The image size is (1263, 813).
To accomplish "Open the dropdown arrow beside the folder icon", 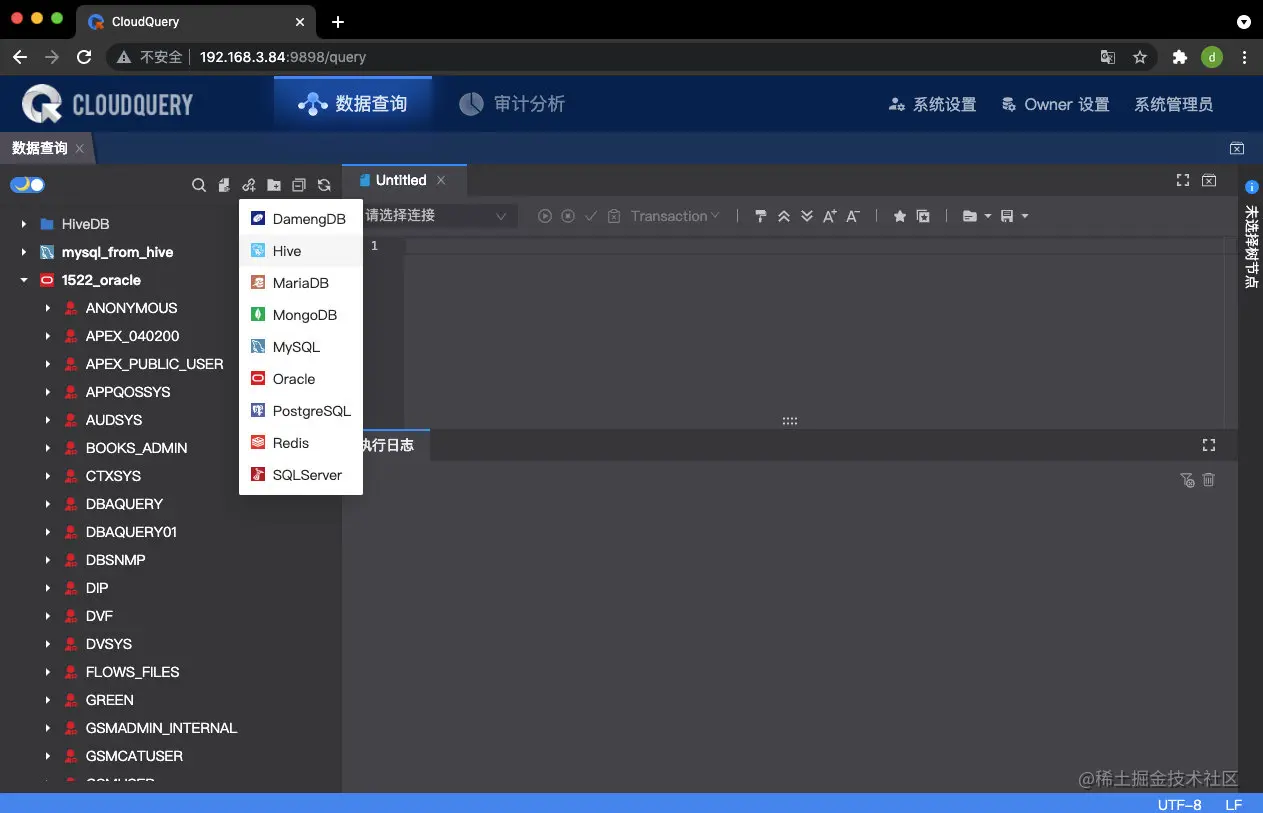I will [x=988, y=216].
